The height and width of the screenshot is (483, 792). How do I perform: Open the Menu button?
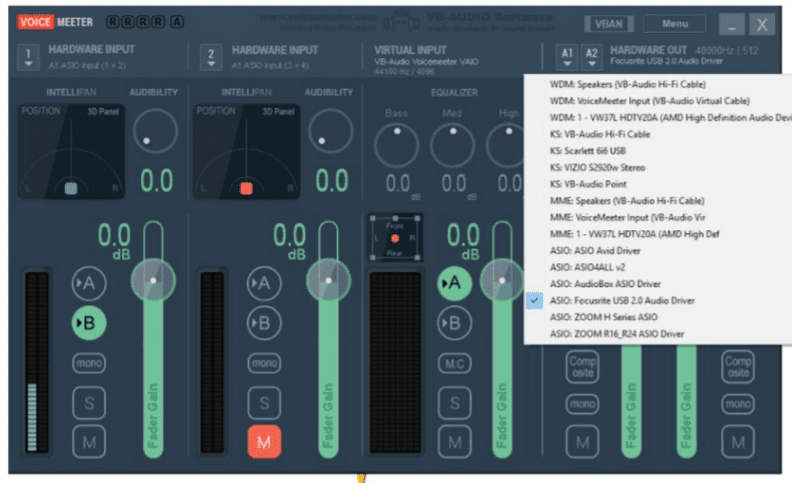coord(675,23)
